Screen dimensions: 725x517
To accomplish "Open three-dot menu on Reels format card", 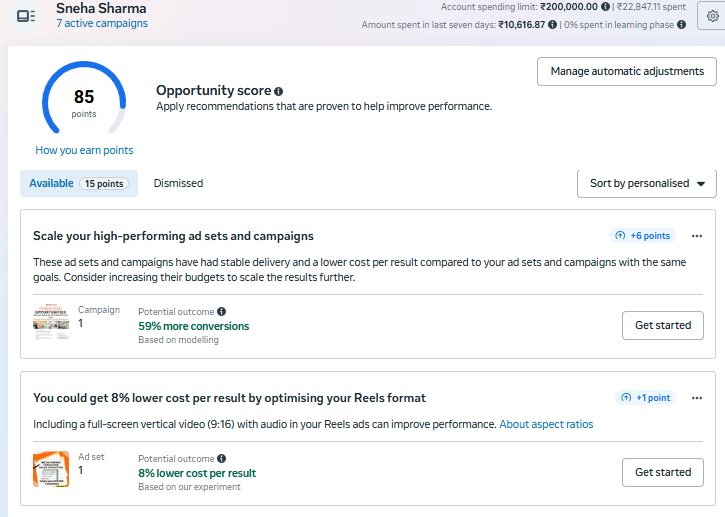I will [x=697, y=397].
